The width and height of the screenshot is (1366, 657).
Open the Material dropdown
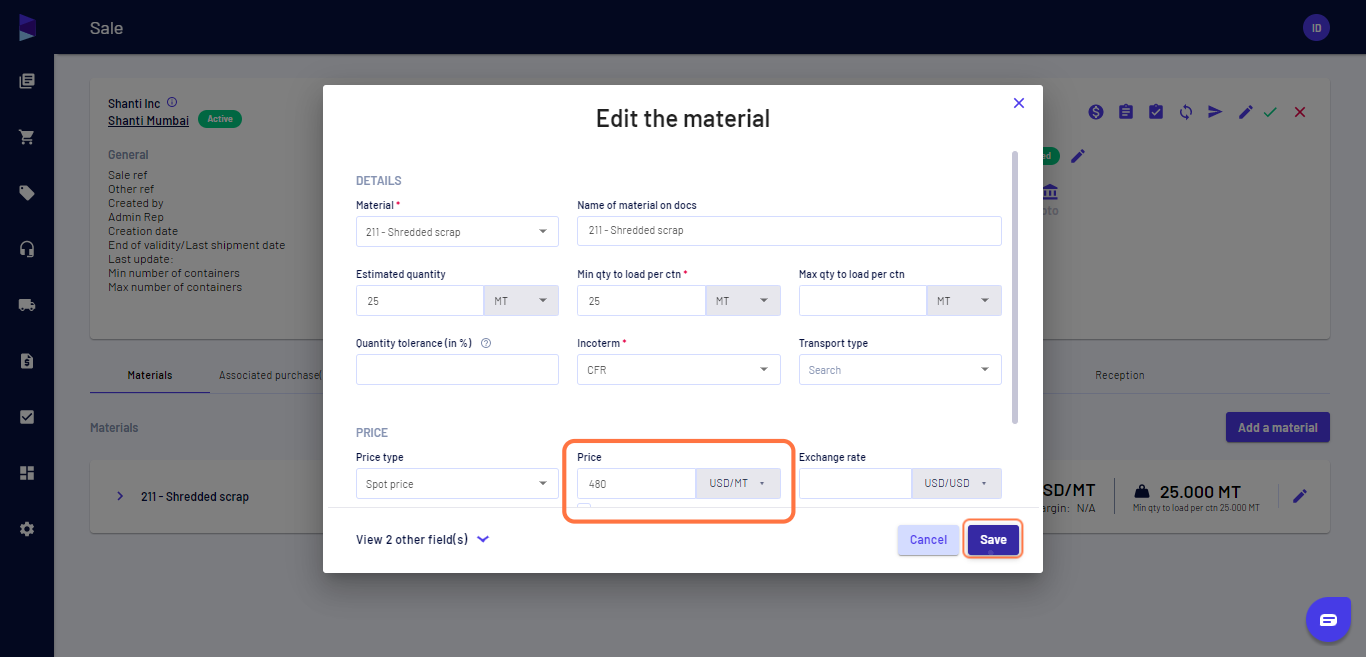point(457,231)
